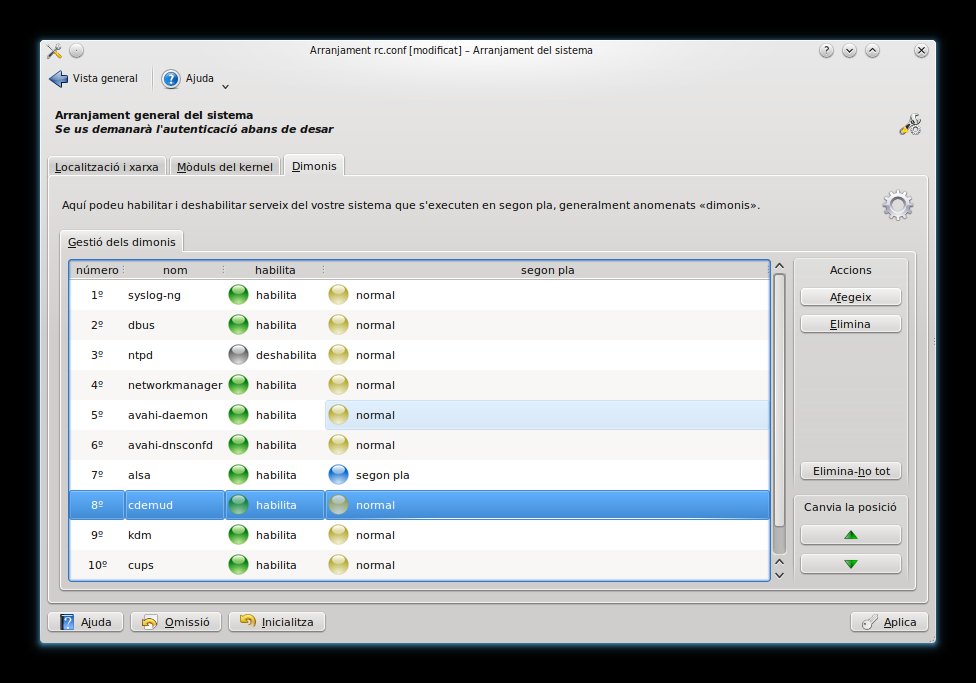Screen dimensions: 976x683
Task: Toggle the green habilita status of dbus
Action: click(238, 324)
